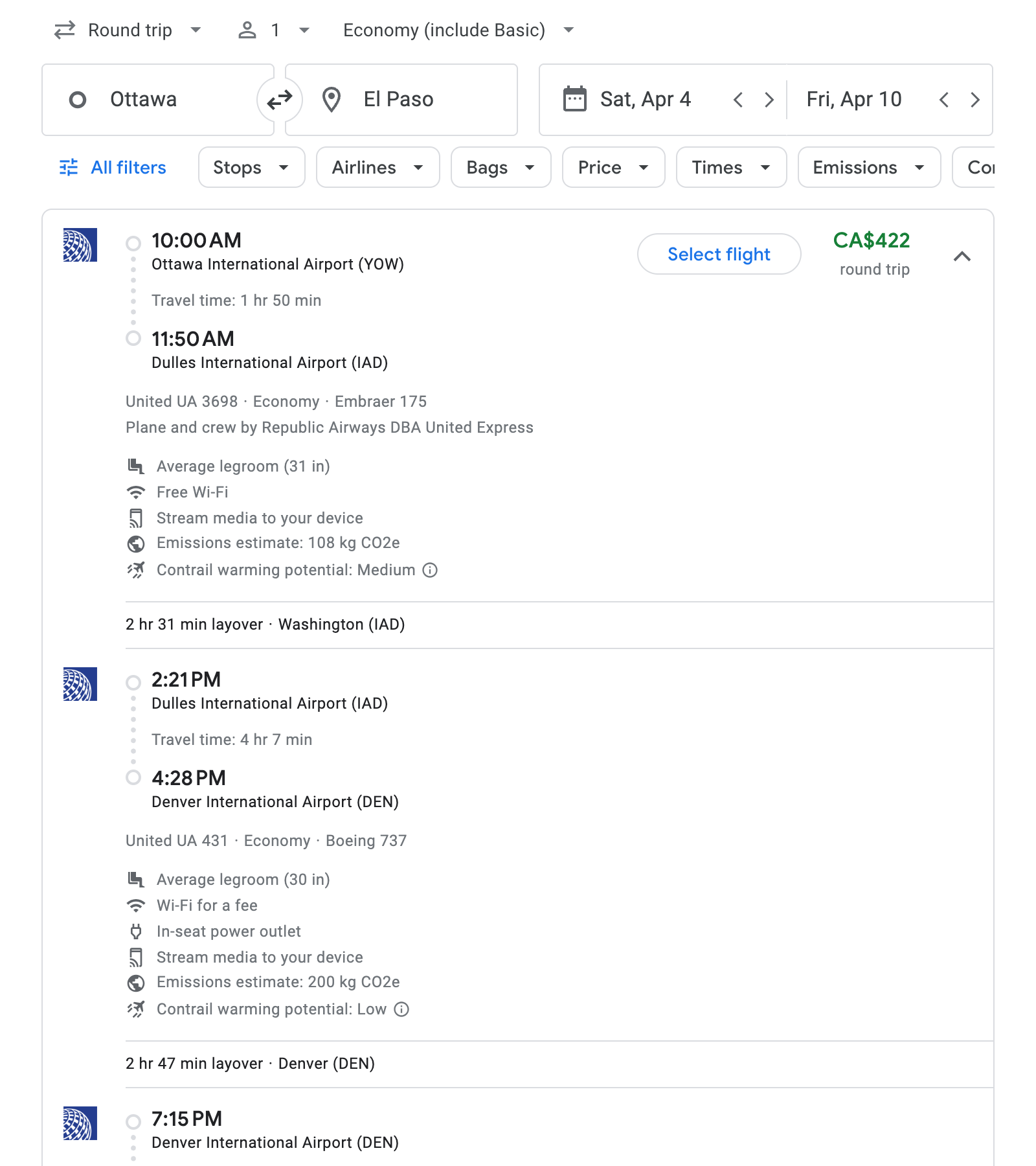Expand the Emissions filter options

pos(868,167)
